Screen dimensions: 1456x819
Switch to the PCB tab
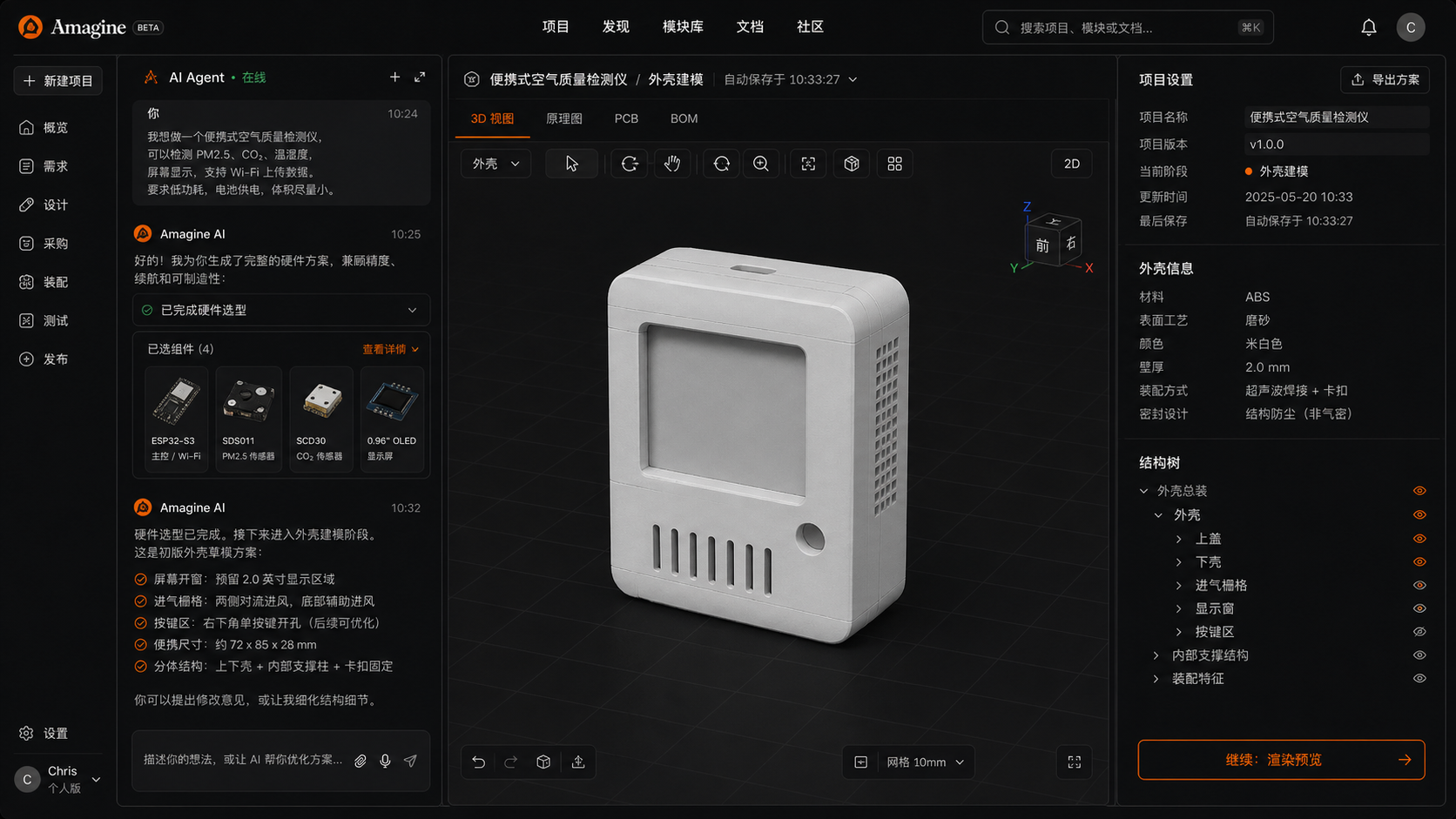point(626,118)
